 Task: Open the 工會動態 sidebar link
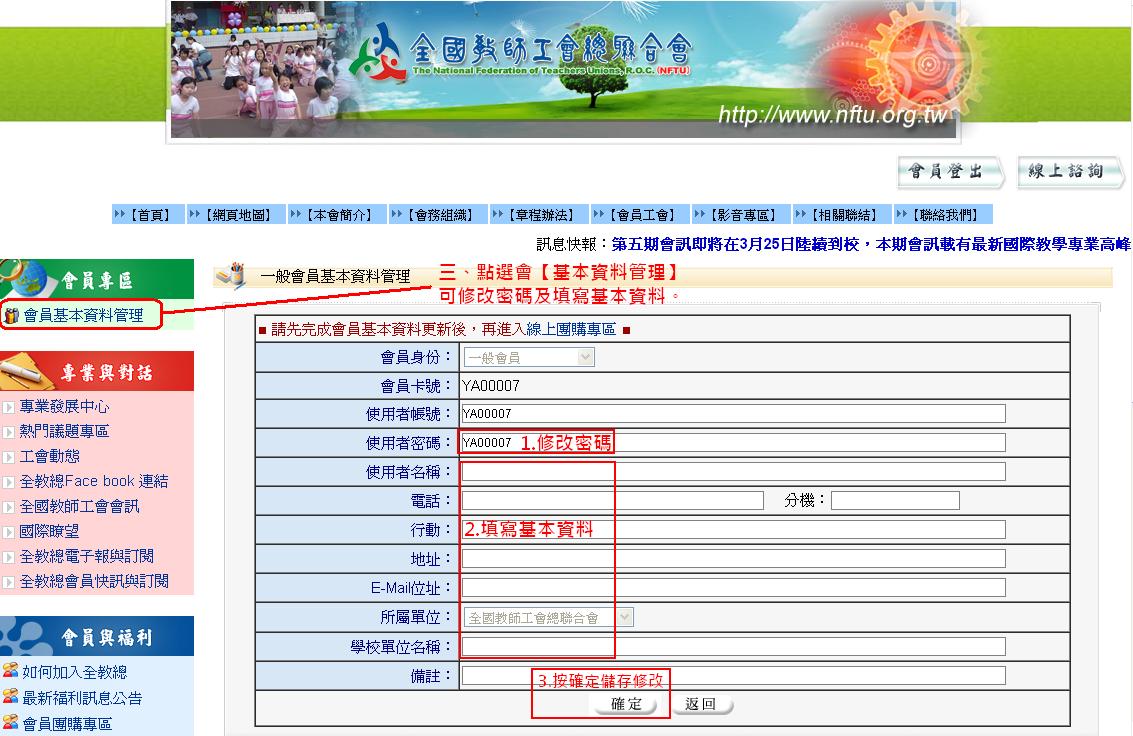click(x=50, y=456)
